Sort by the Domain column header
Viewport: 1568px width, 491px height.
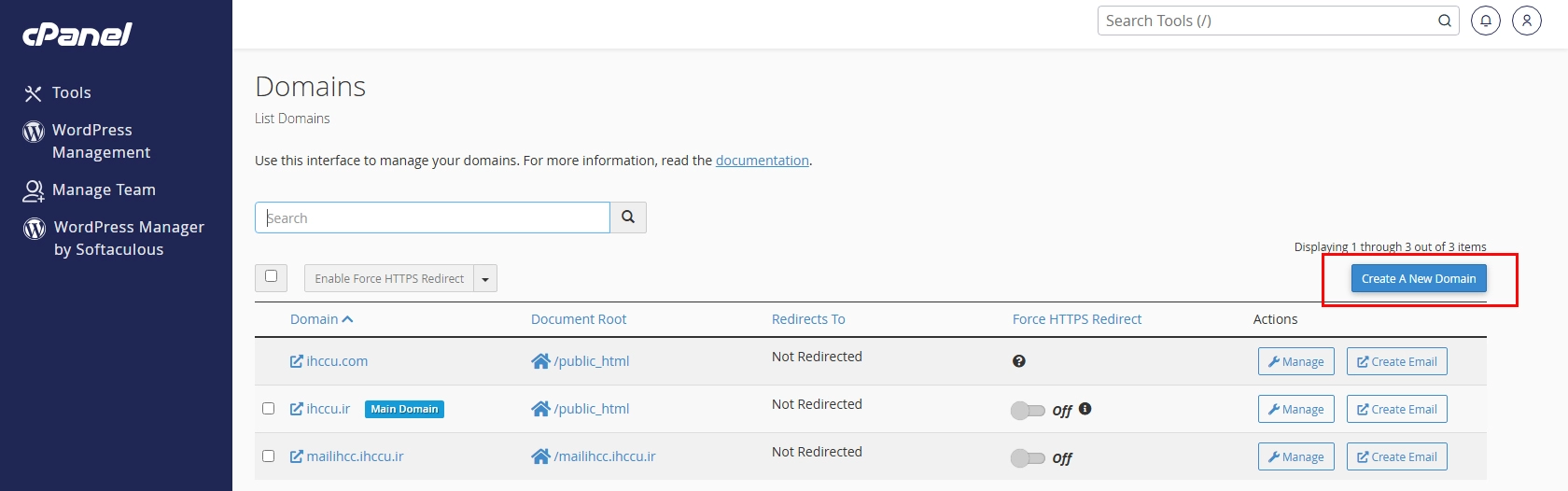tap(321, 319)
